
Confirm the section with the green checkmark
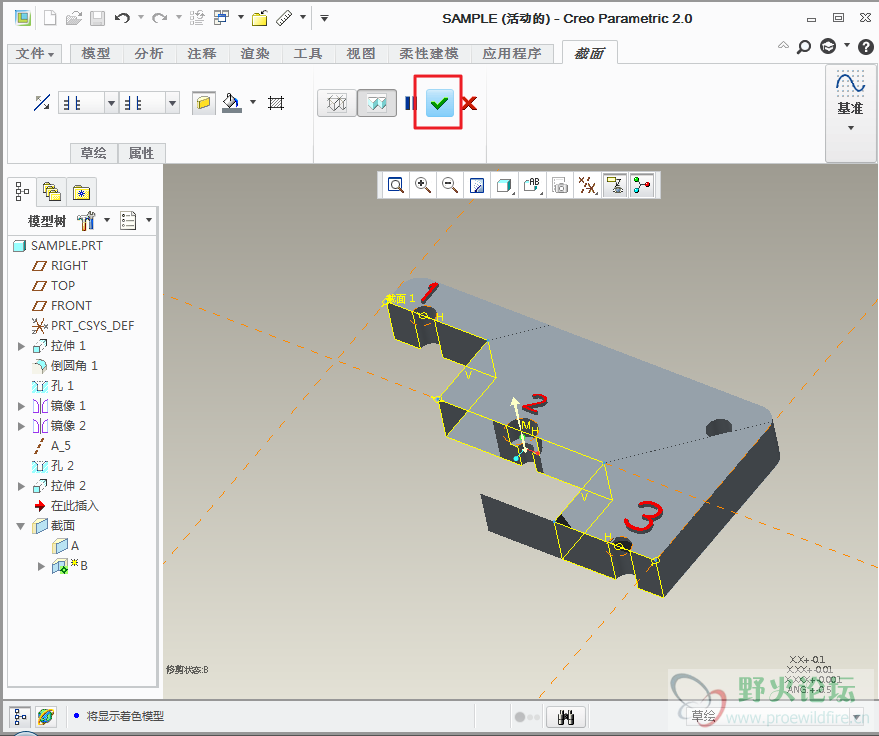pyautogui.click(x=440, y=103)
